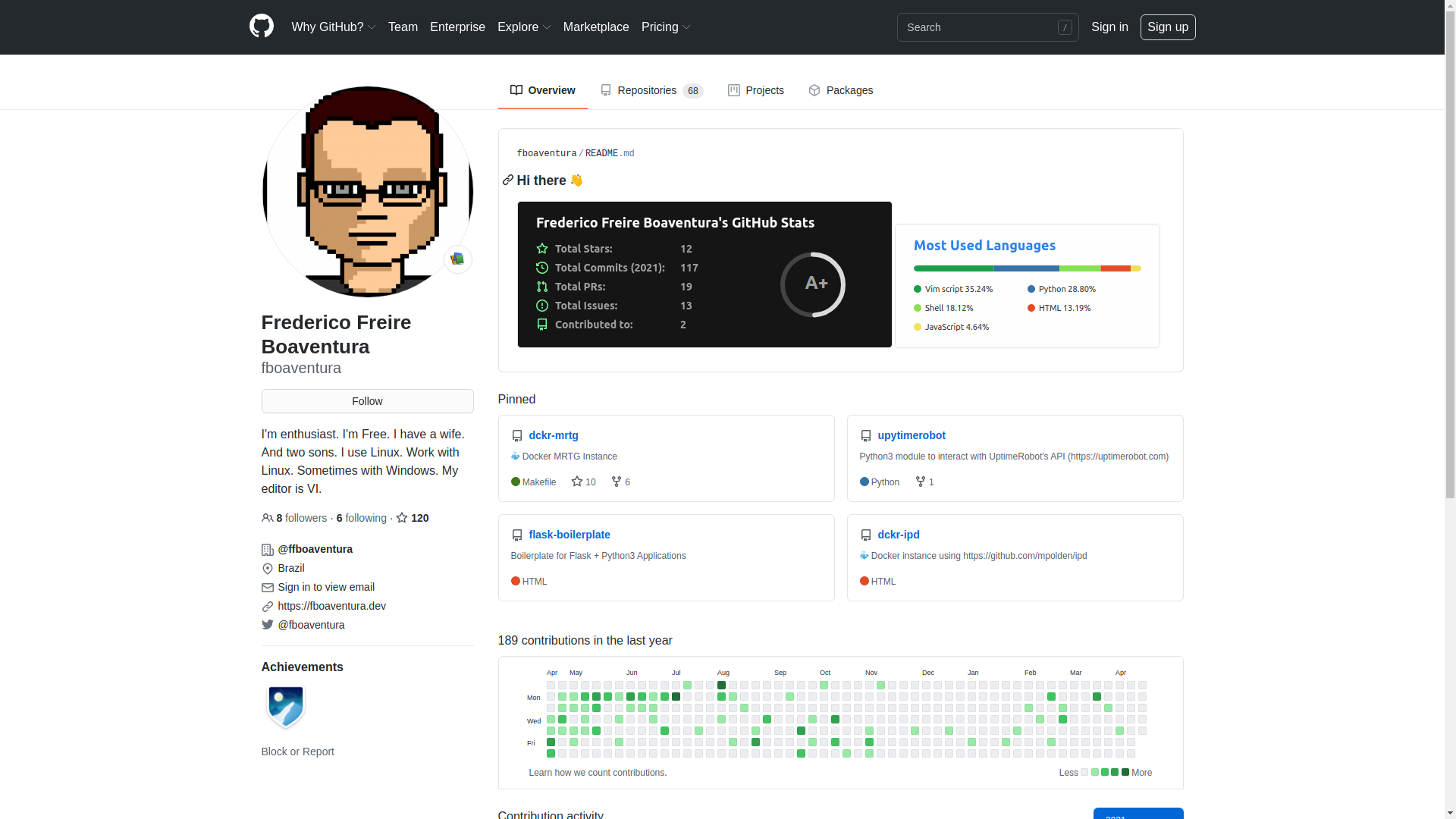Expand the Explore menu
Viewport: 1456px width, 819px height.
[x=524, y=27]
